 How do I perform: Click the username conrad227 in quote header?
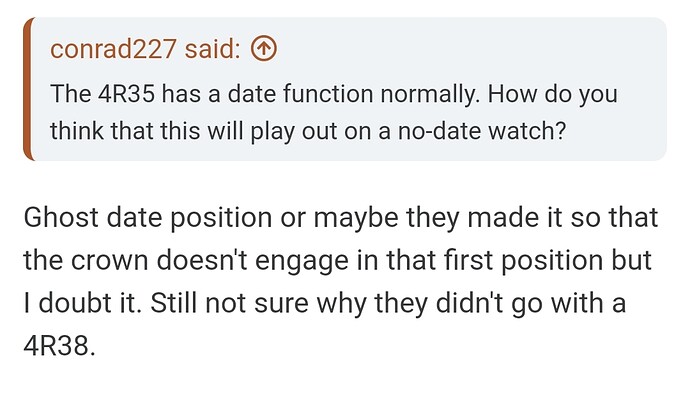(x=114, y=48)
